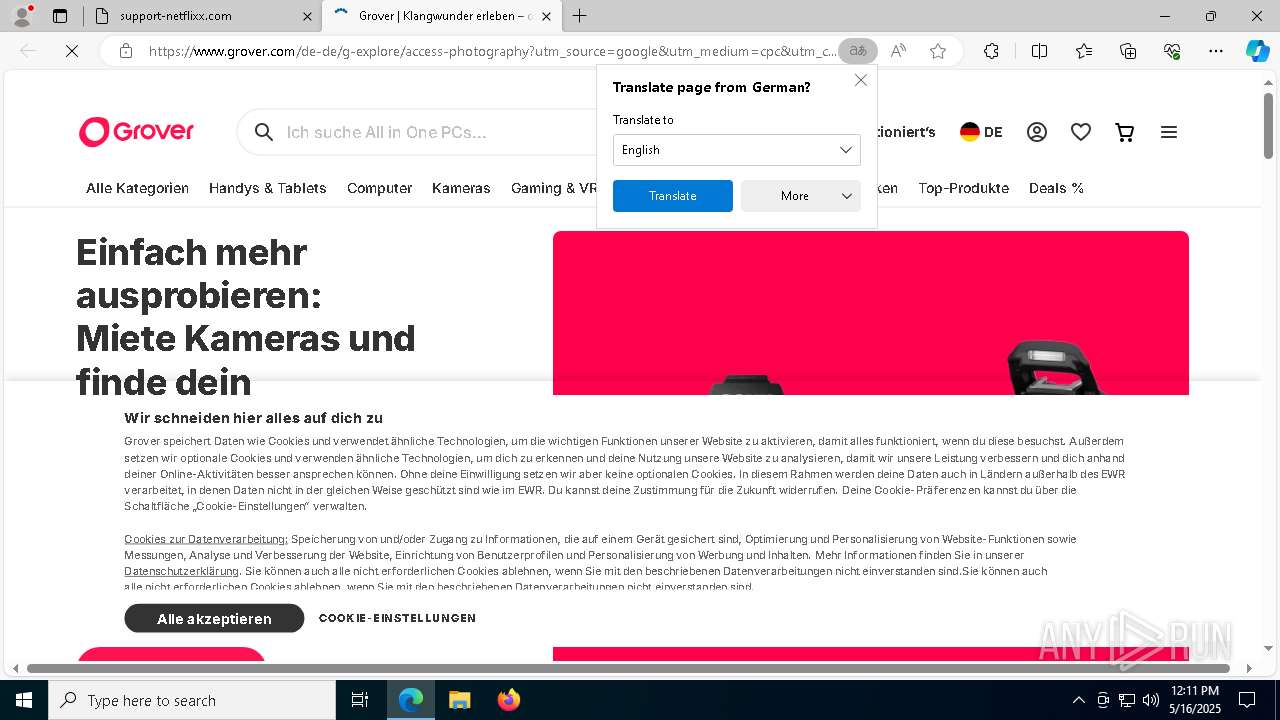Click the Type here to search box
The image size is (1280, 720).
[192, 700]
